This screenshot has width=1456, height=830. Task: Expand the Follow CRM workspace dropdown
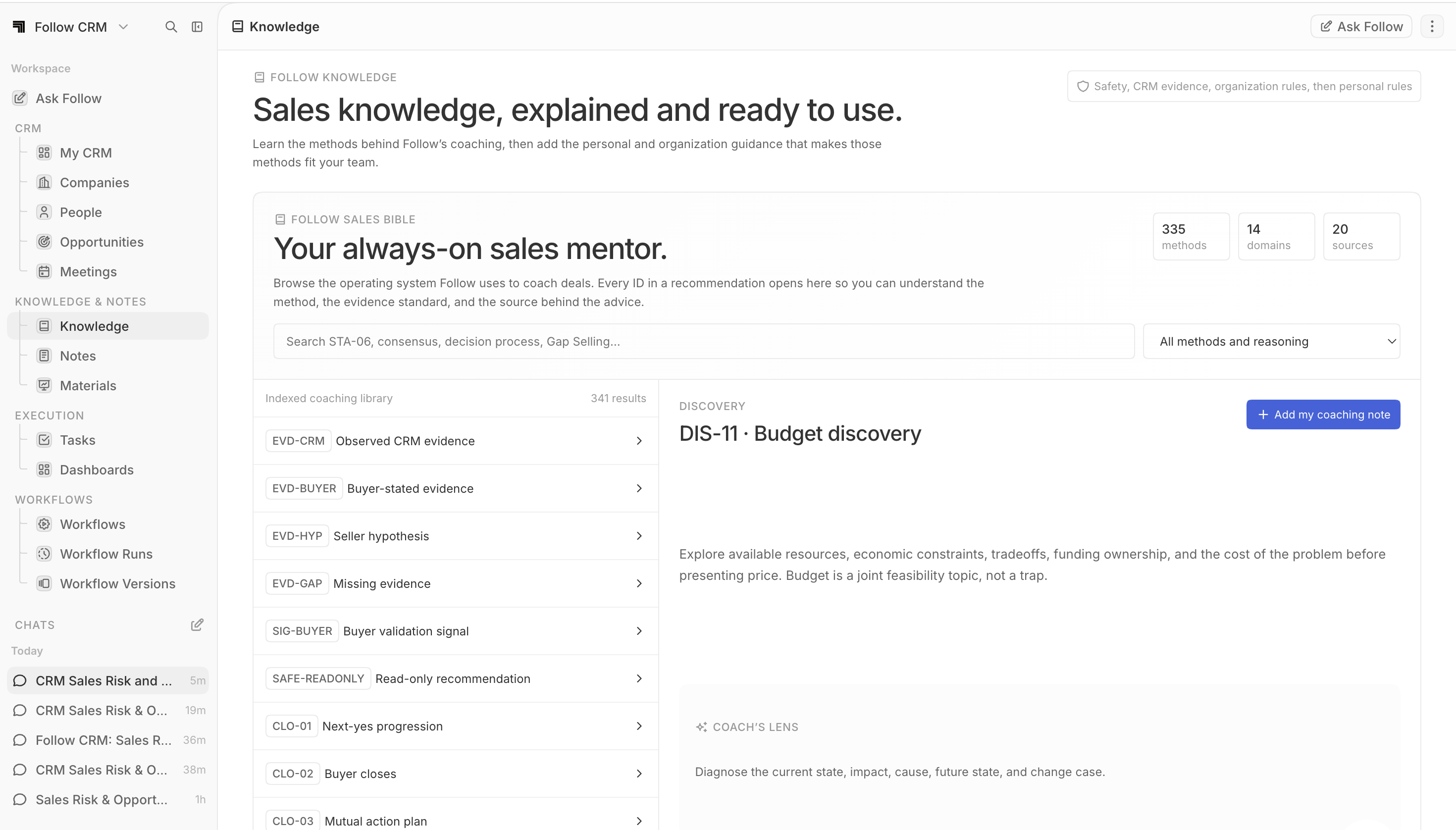tap(123, 27)
